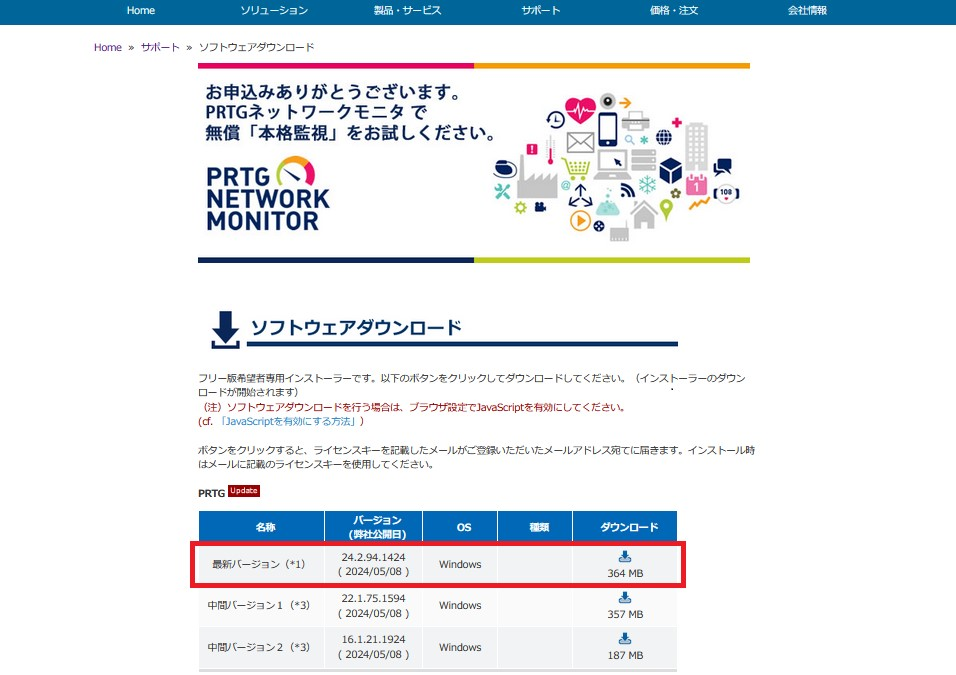The width and height of the screenshot is (956, 675).
Task: Click the PRTG promotional banner image
Action: tap(474, 163)
